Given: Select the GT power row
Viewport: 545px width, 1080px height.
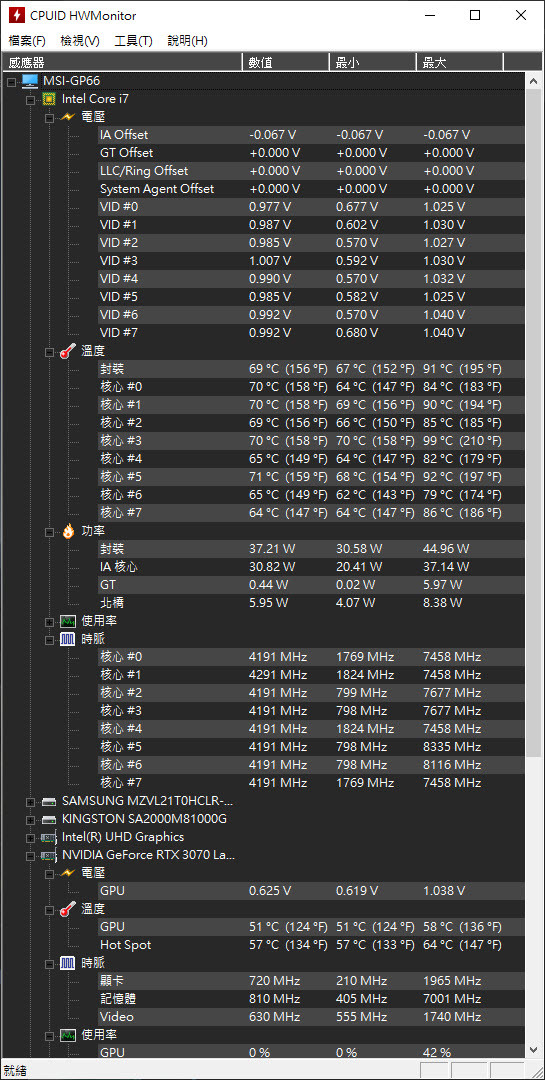Looking at the screenshot, I should [x=311, y=584].
